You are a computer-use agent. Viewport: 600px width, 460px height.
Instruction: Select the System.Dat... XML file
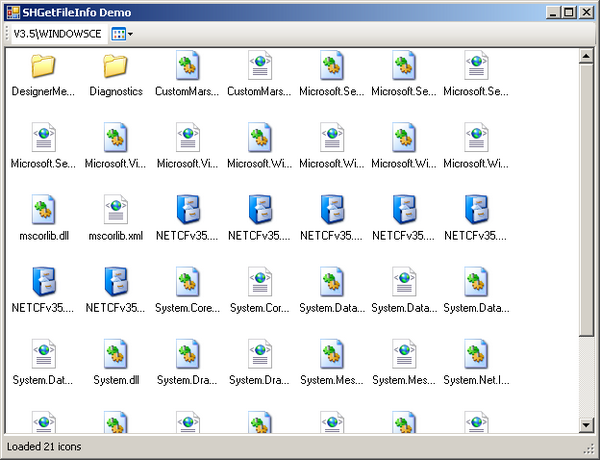click(43, 363)
